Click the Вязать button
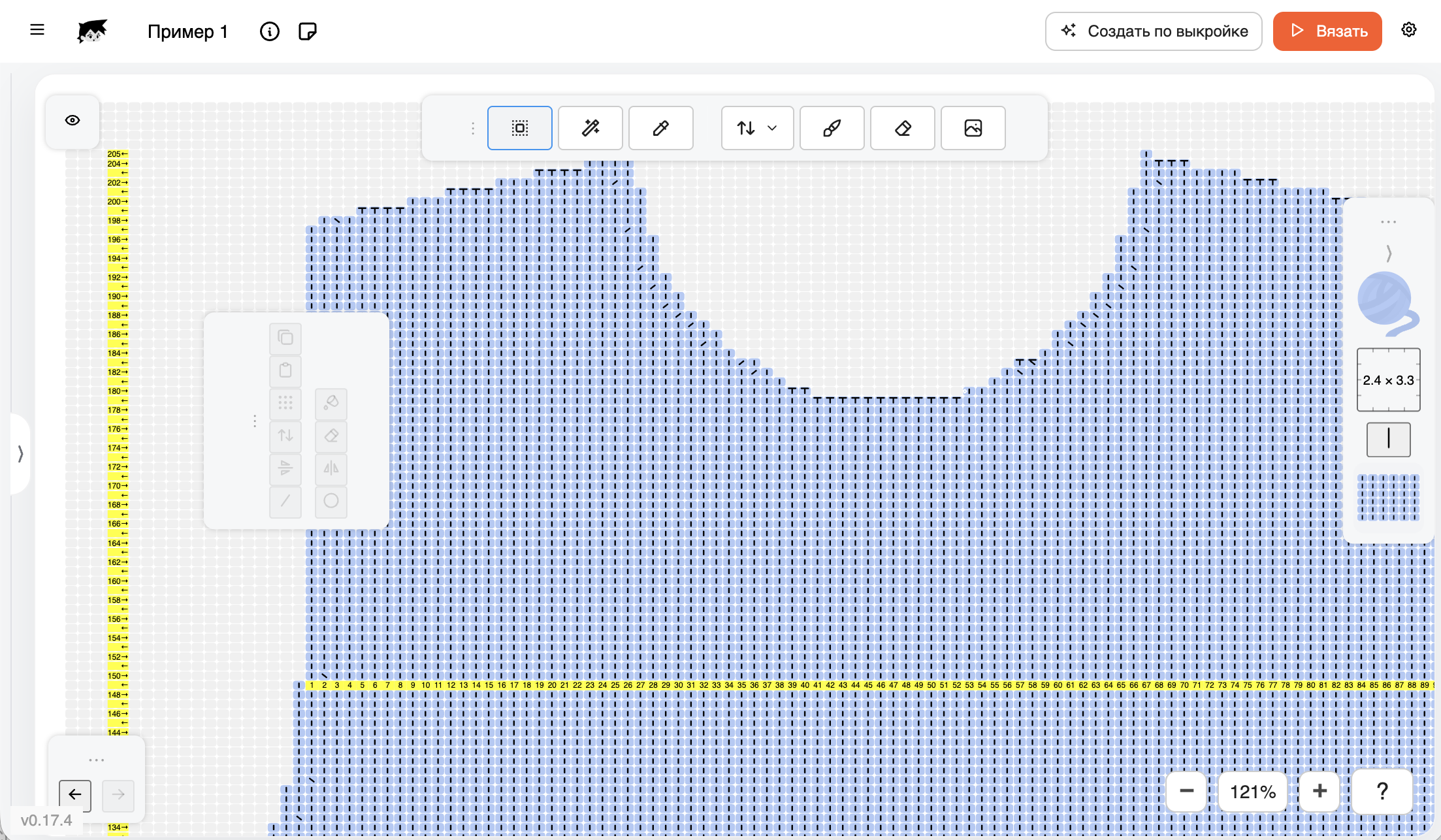1441x840 pixels. click(x=1327, y=31)
